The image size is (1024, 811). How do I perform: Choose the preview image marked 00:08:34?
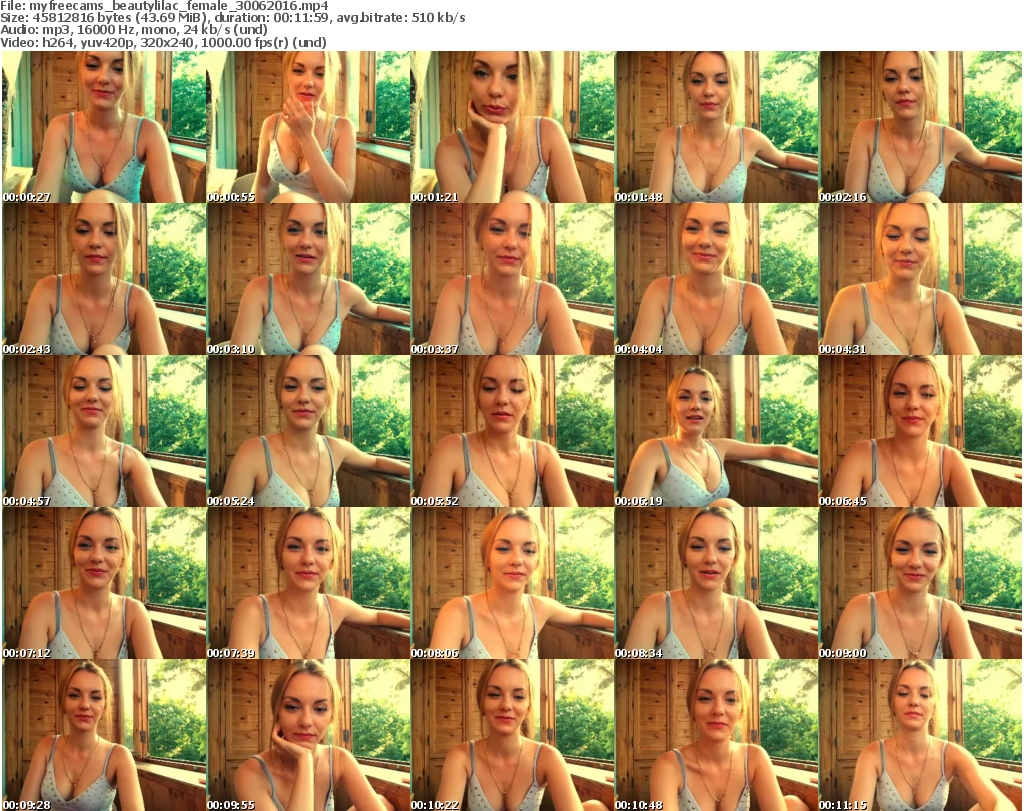(716, 583)
